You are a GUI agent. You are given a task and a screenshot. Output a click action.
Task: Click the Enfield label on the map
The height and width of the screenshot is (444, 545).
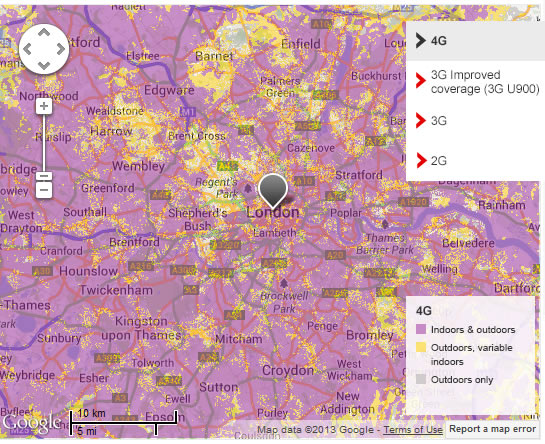301,44
